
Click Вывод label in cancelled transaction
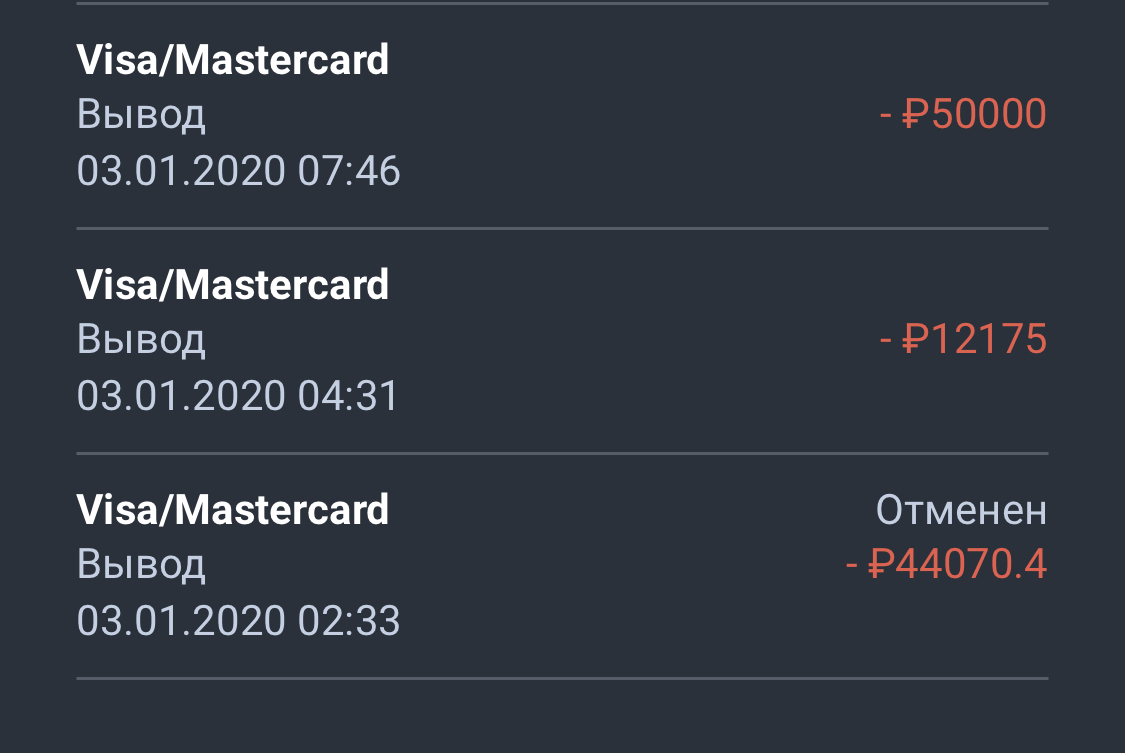point(141,566)
